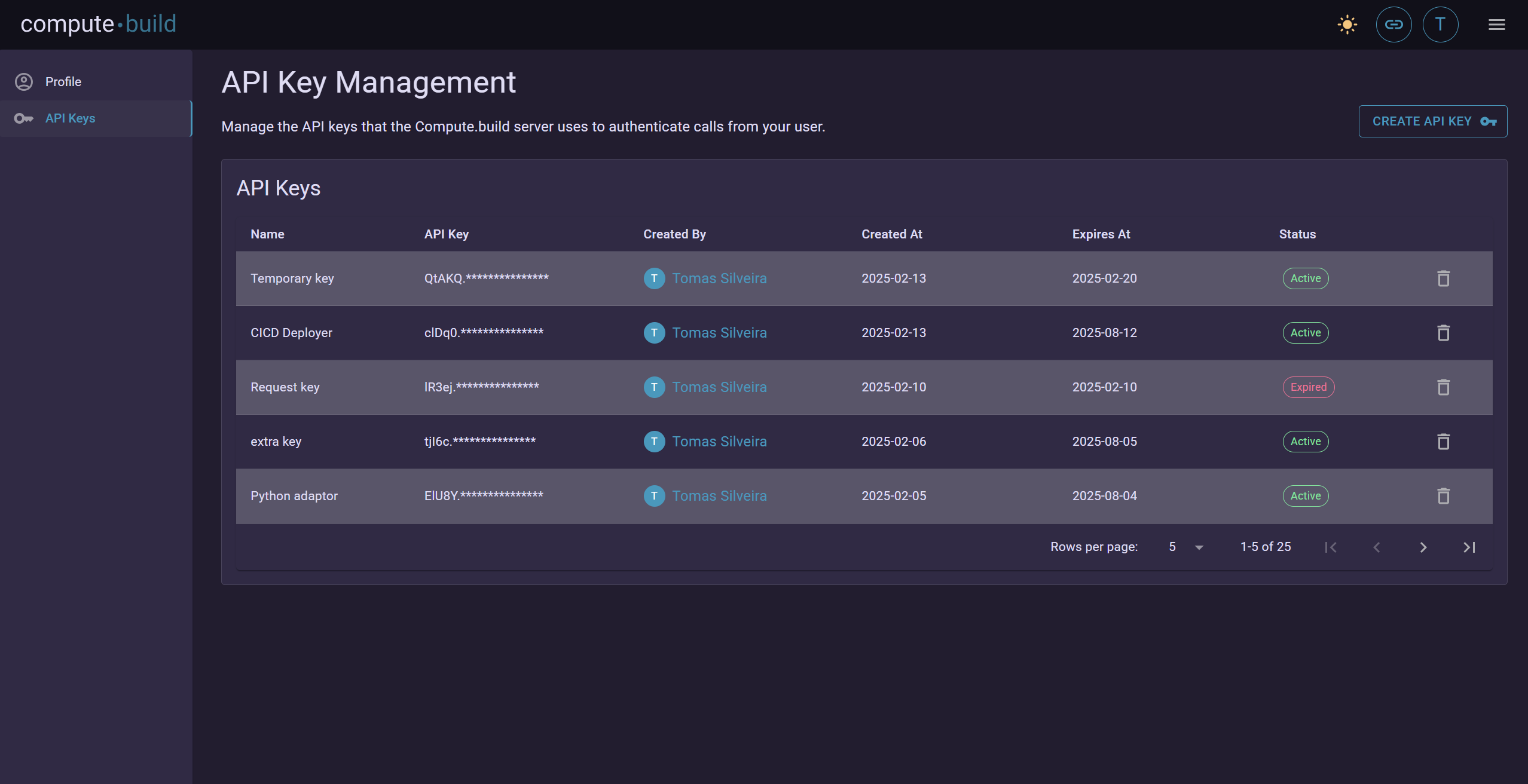Screen dimensions: 1528x784
Task: Select the Profile sidebar item
Action: 63,82
